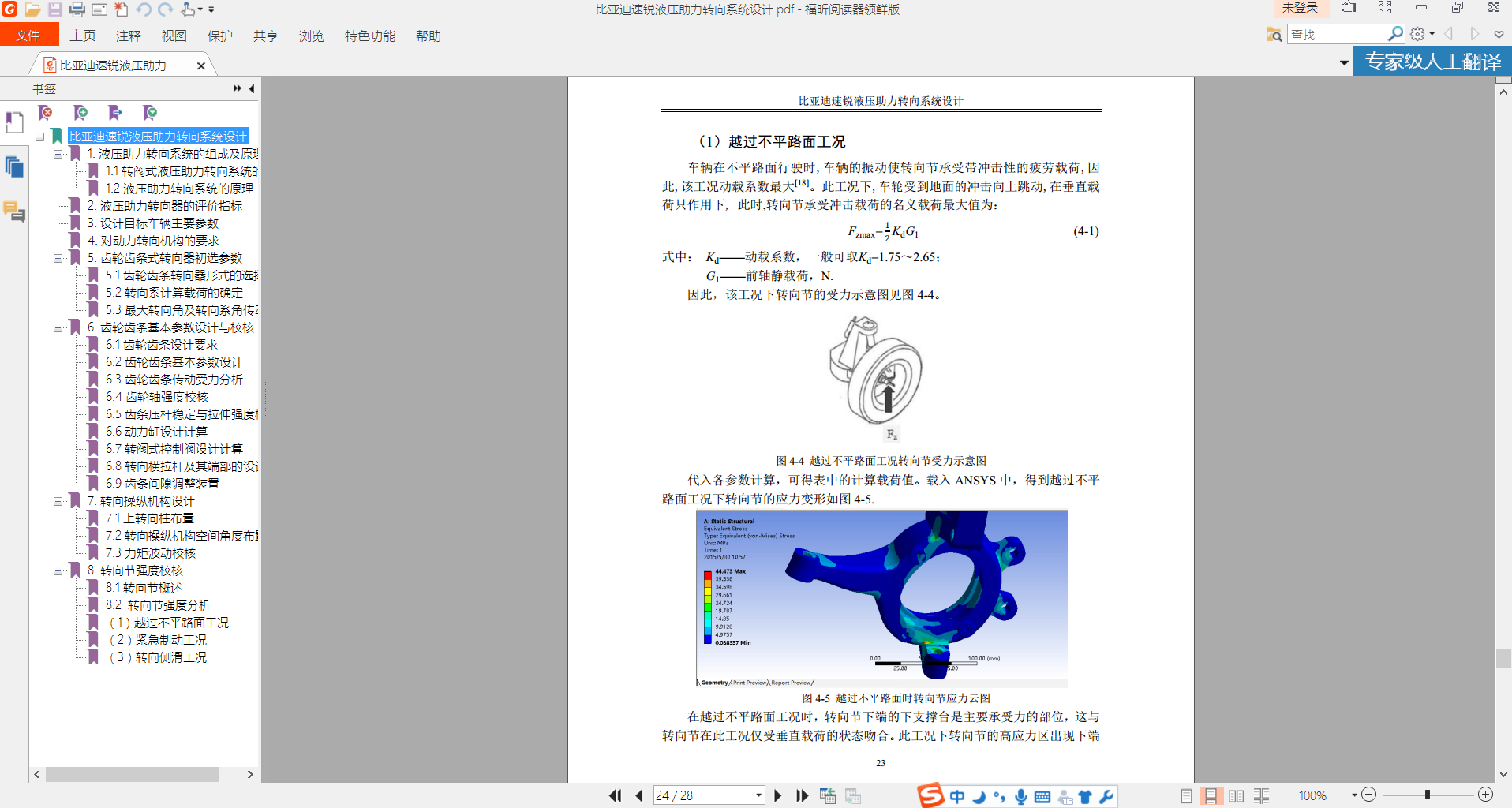Screen dimensions: 1512x808
Task: Jump to the last page
Action: click(x=802, y=795)
